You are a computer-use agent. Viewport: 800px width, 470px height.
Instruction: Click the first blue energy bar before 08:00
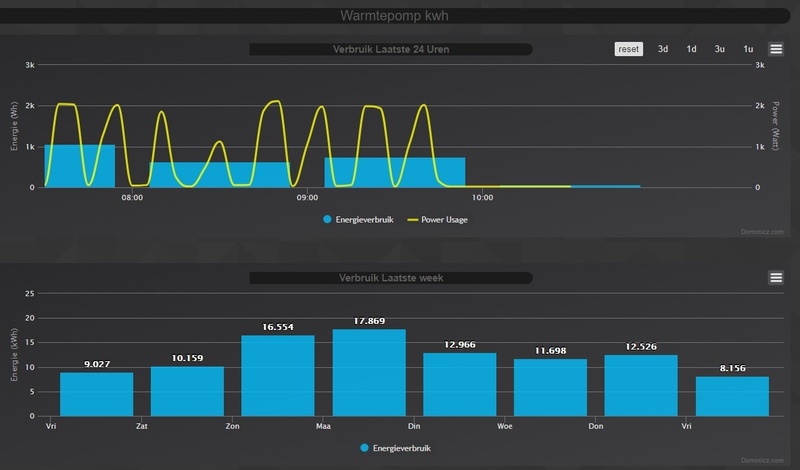coord(80,166)
